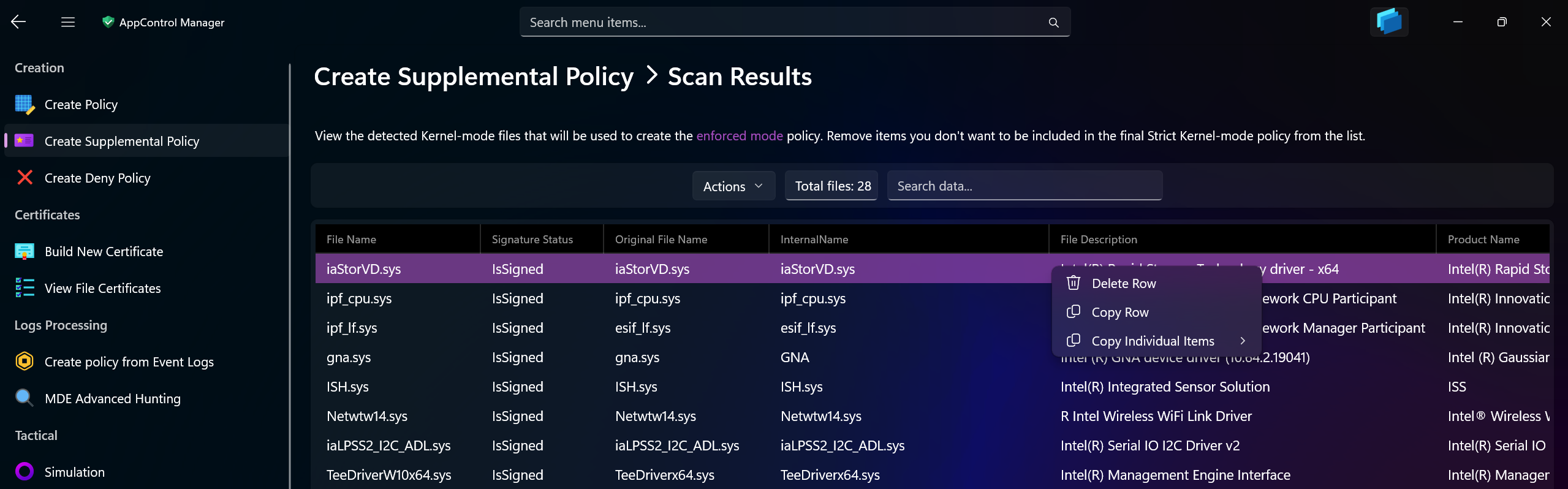This screenshot has width=1568, height=489.
Task: Click TeeDriverx64.sys in Original File Name
Action: click(665, 475)
